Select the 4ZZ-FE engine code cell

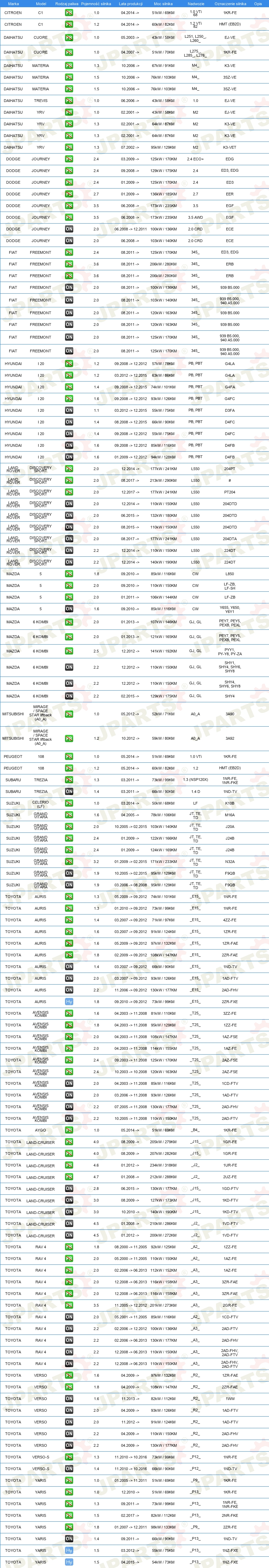230,920
